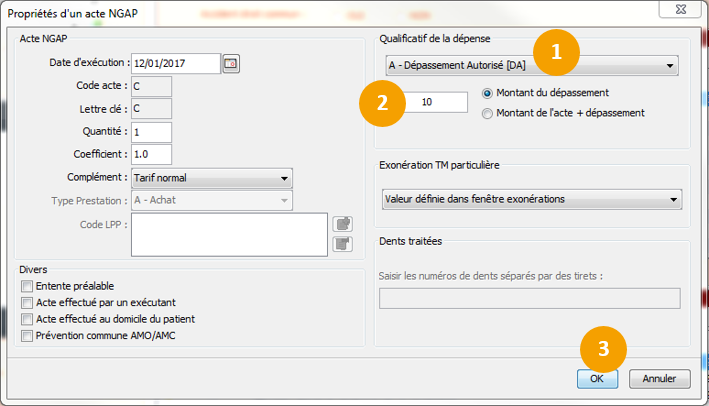Click the Coefficient field showing 1.0
The width and height of the screenshot is (709, 406).
151,154
